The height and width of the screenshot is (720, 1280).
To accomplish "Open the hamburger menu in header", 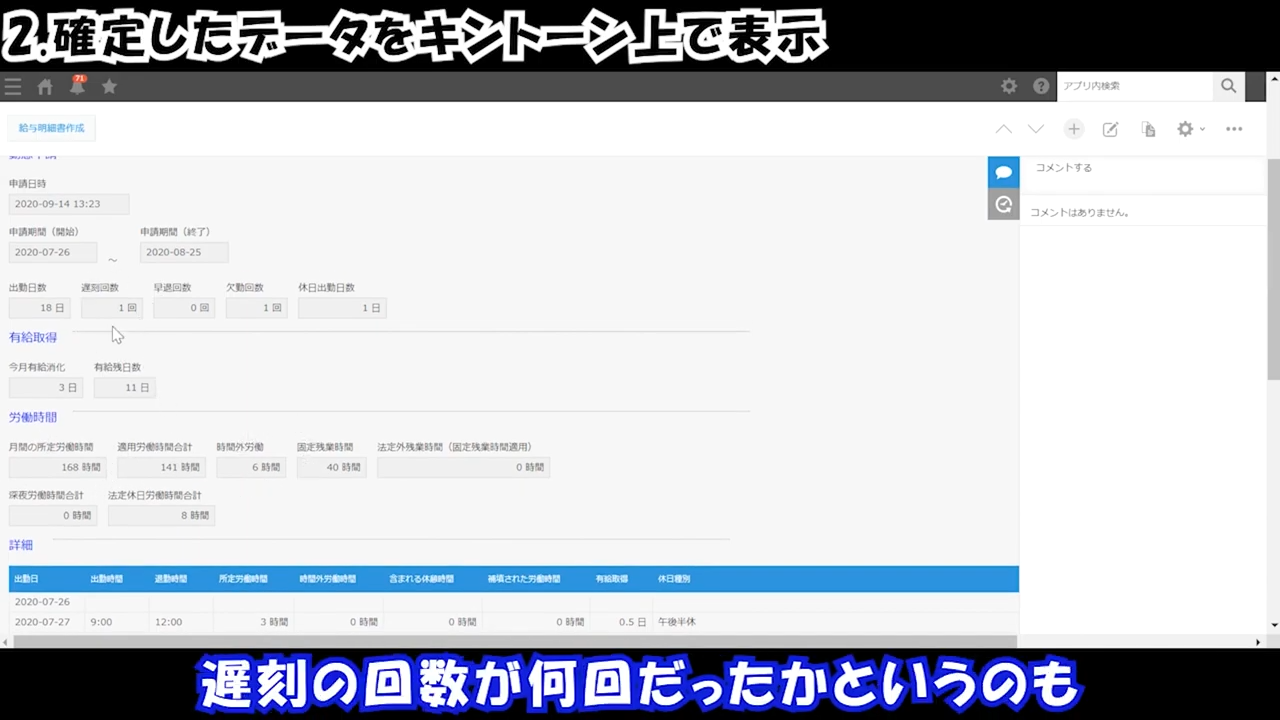I will (13, 87).
